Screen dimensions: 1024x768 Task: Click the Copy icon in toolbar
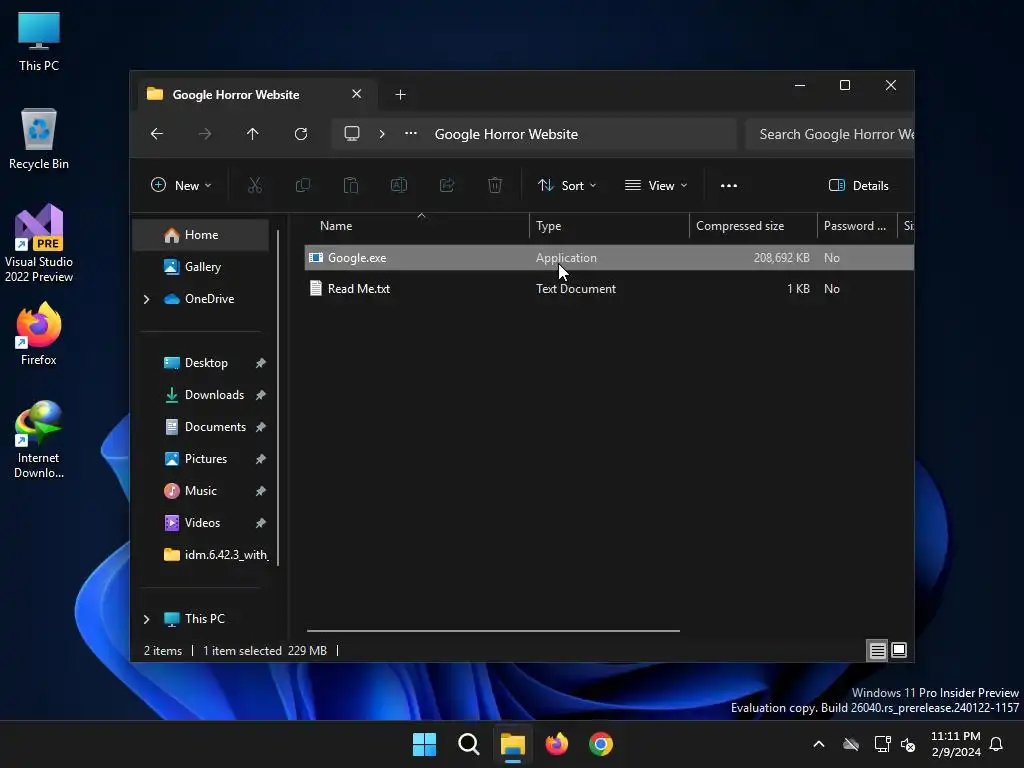tap(302, 185)
